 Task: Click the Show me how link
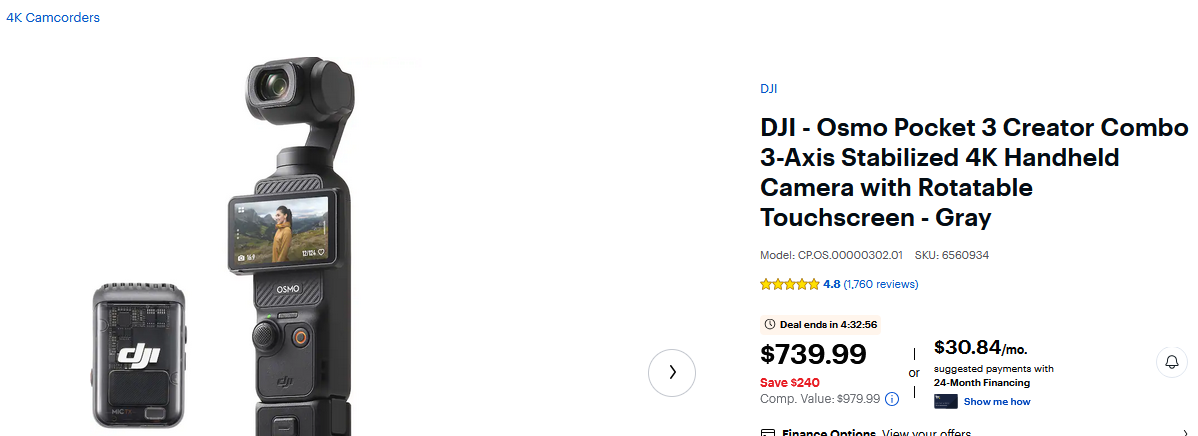[x=996, y=402]
